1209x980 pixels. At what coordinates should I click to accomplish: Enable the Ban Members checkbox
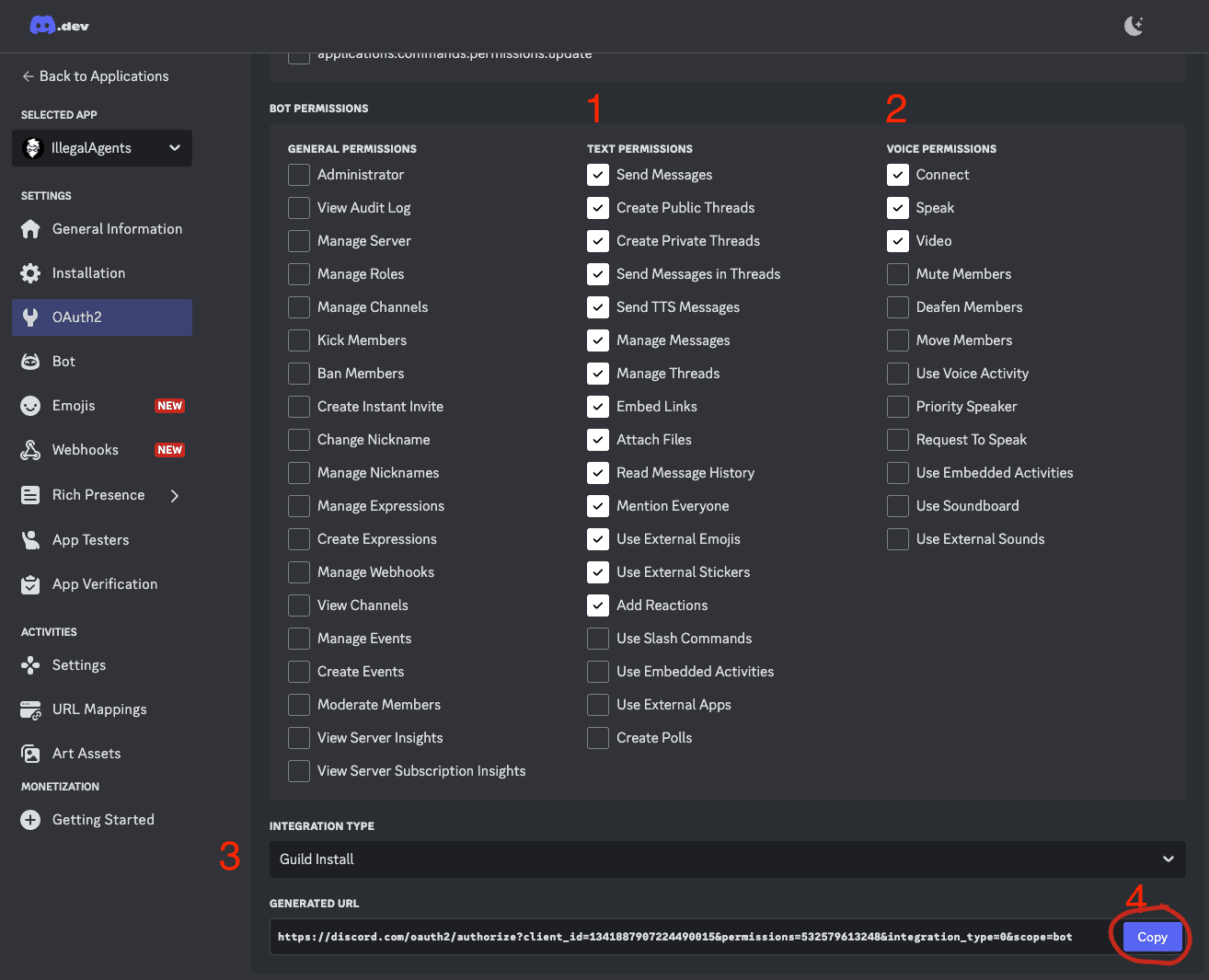[x=299, y=374]
